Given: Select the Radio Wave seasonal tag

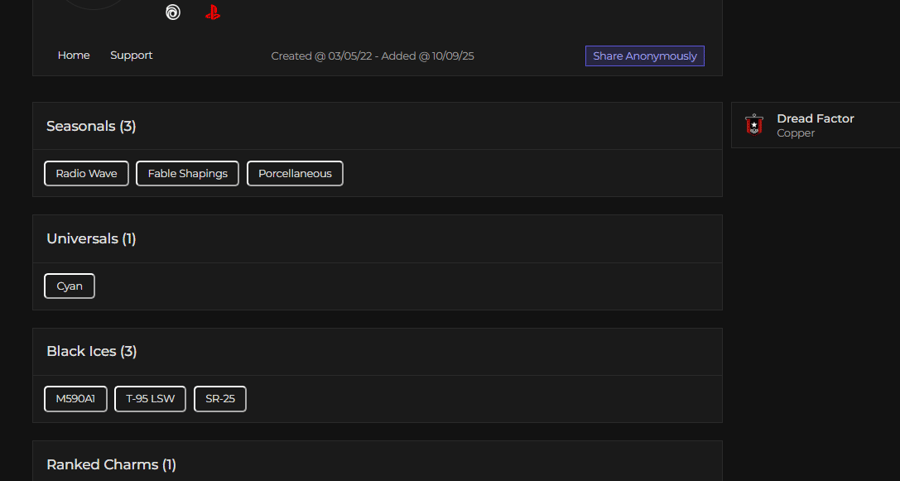Looking at the screenshot, I should click(86, 173).
